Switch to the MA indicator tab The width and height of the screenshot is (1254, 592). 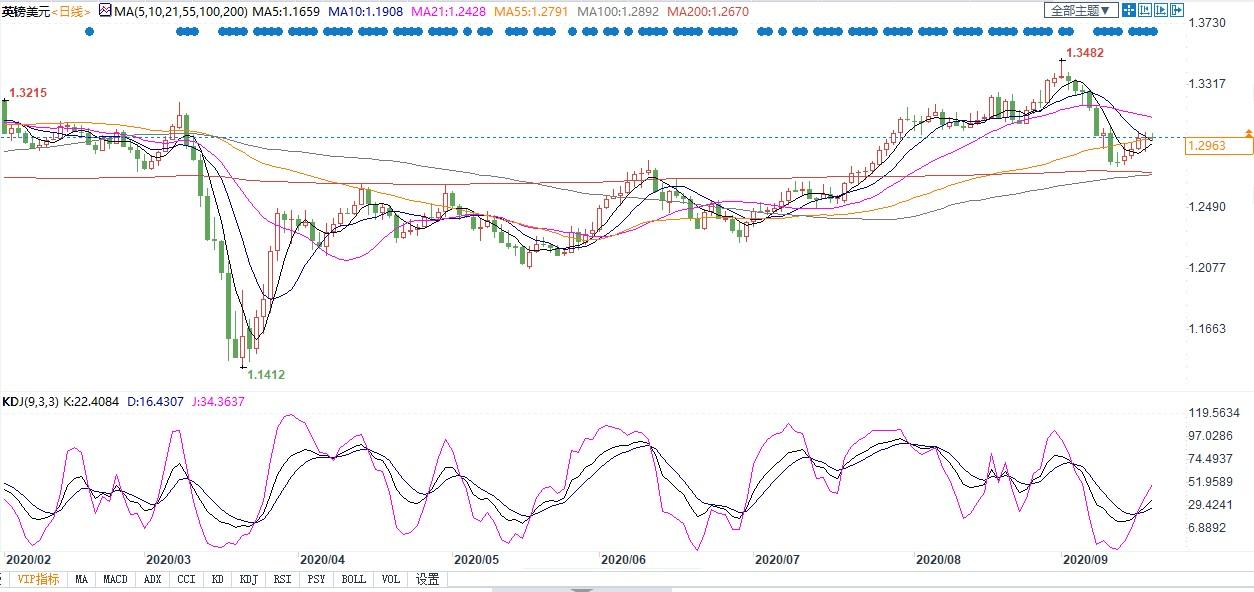(81, 579)
